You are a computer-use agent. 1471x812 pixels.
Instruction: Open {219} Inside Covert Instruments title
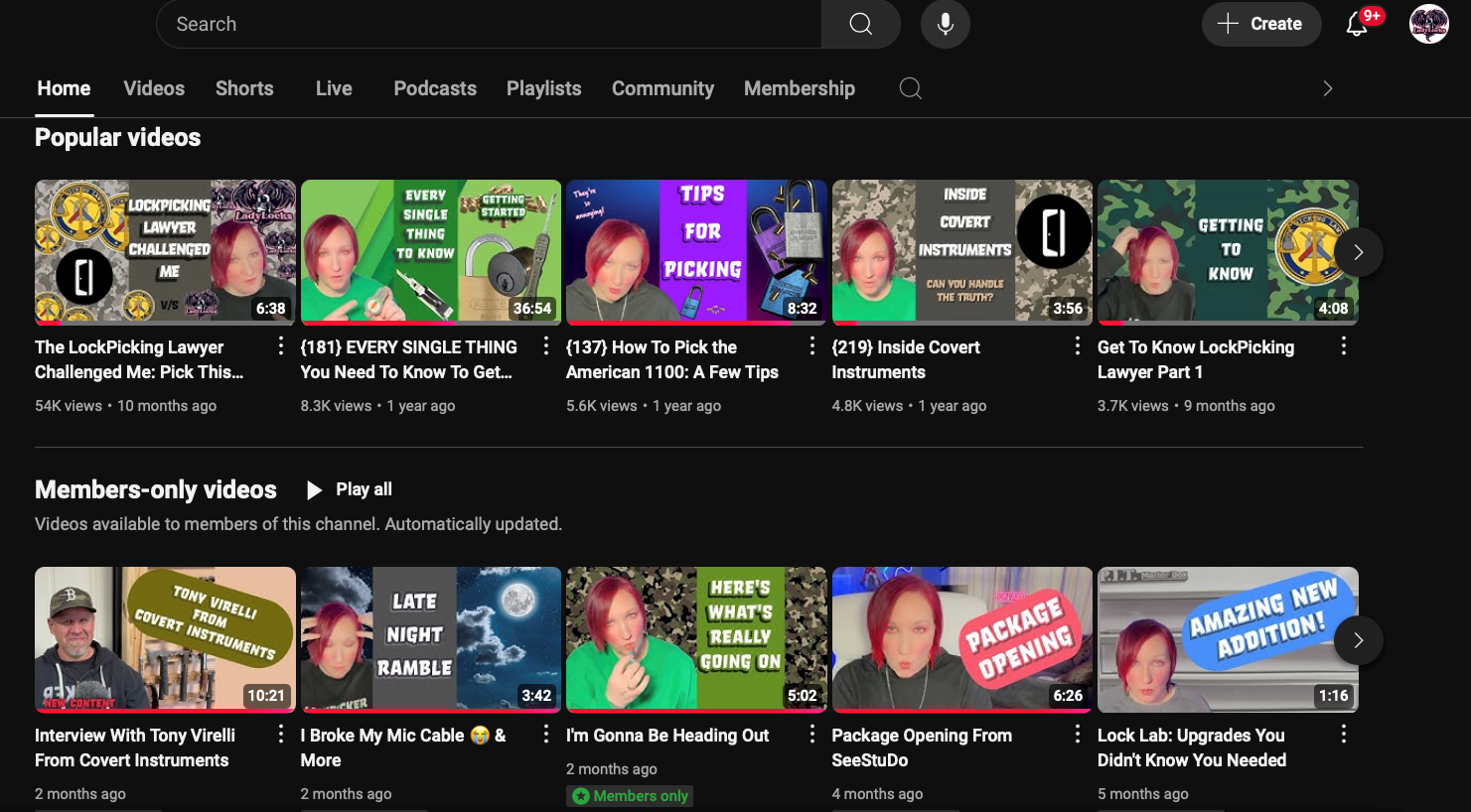click(906, 359)
